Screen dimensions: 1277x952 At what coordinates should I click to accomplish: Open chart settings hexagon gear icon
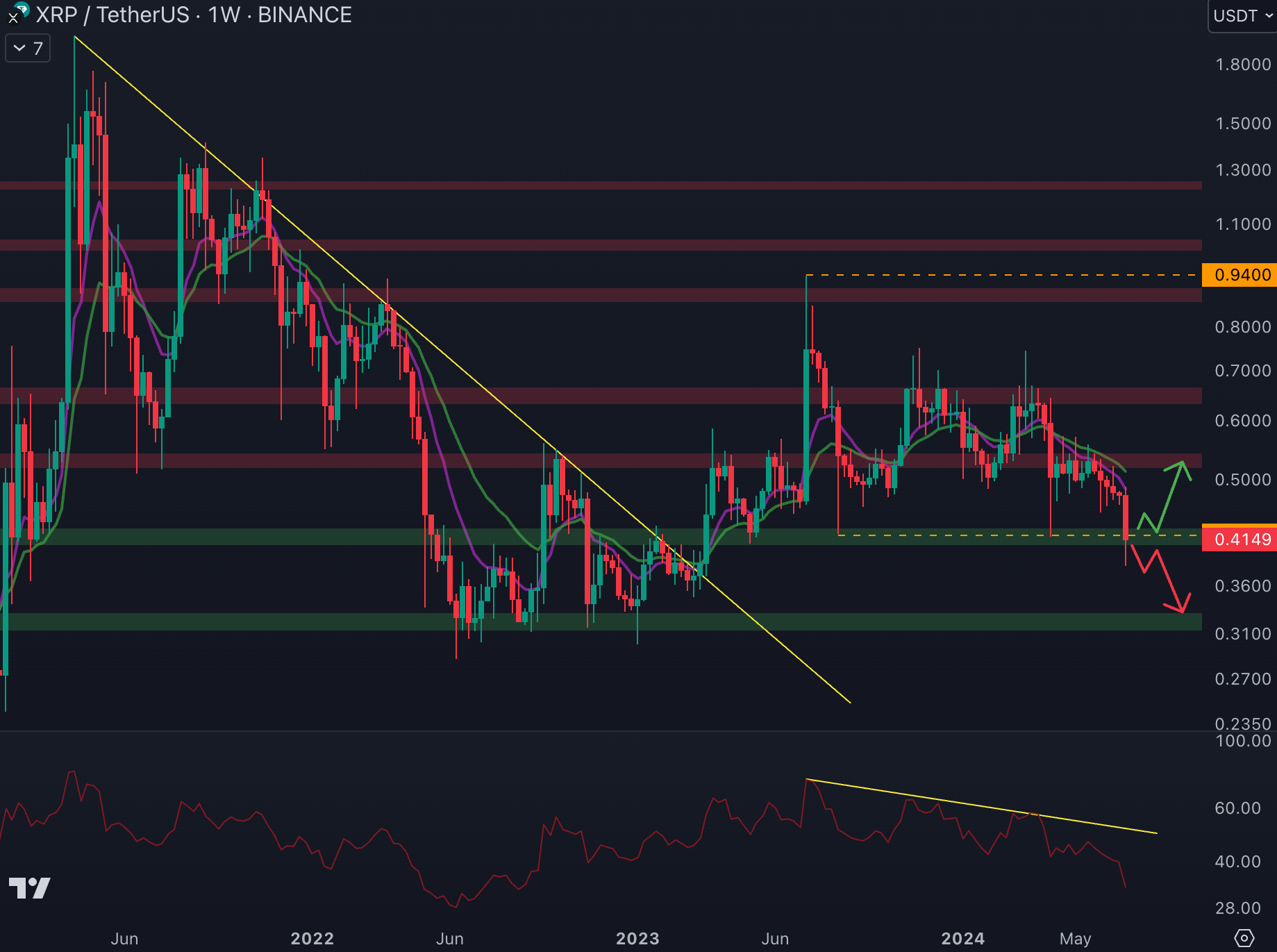(1244, 938)
